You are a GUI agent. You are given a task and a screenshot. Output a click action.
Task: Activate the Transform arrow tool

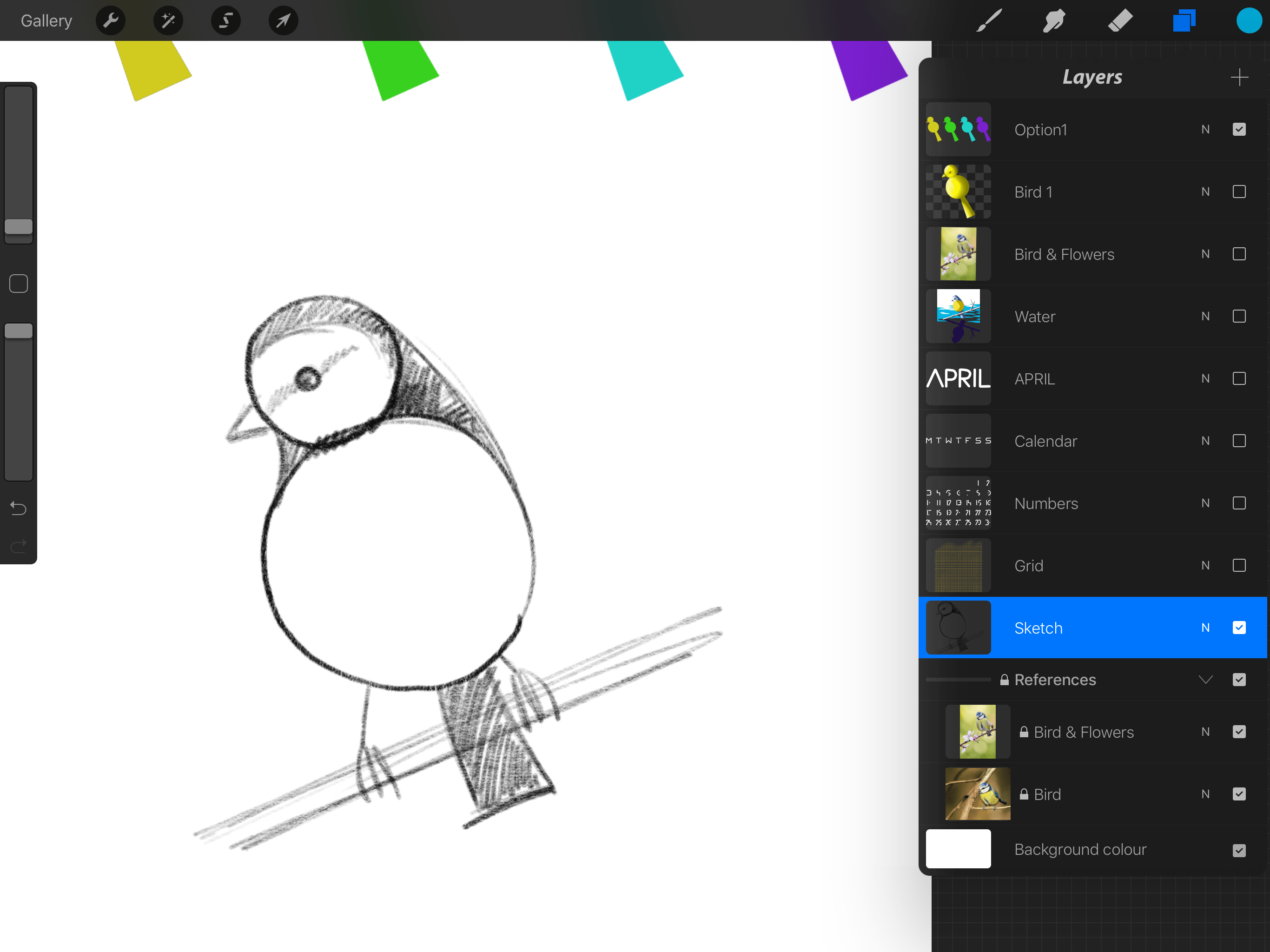[283, 21]
